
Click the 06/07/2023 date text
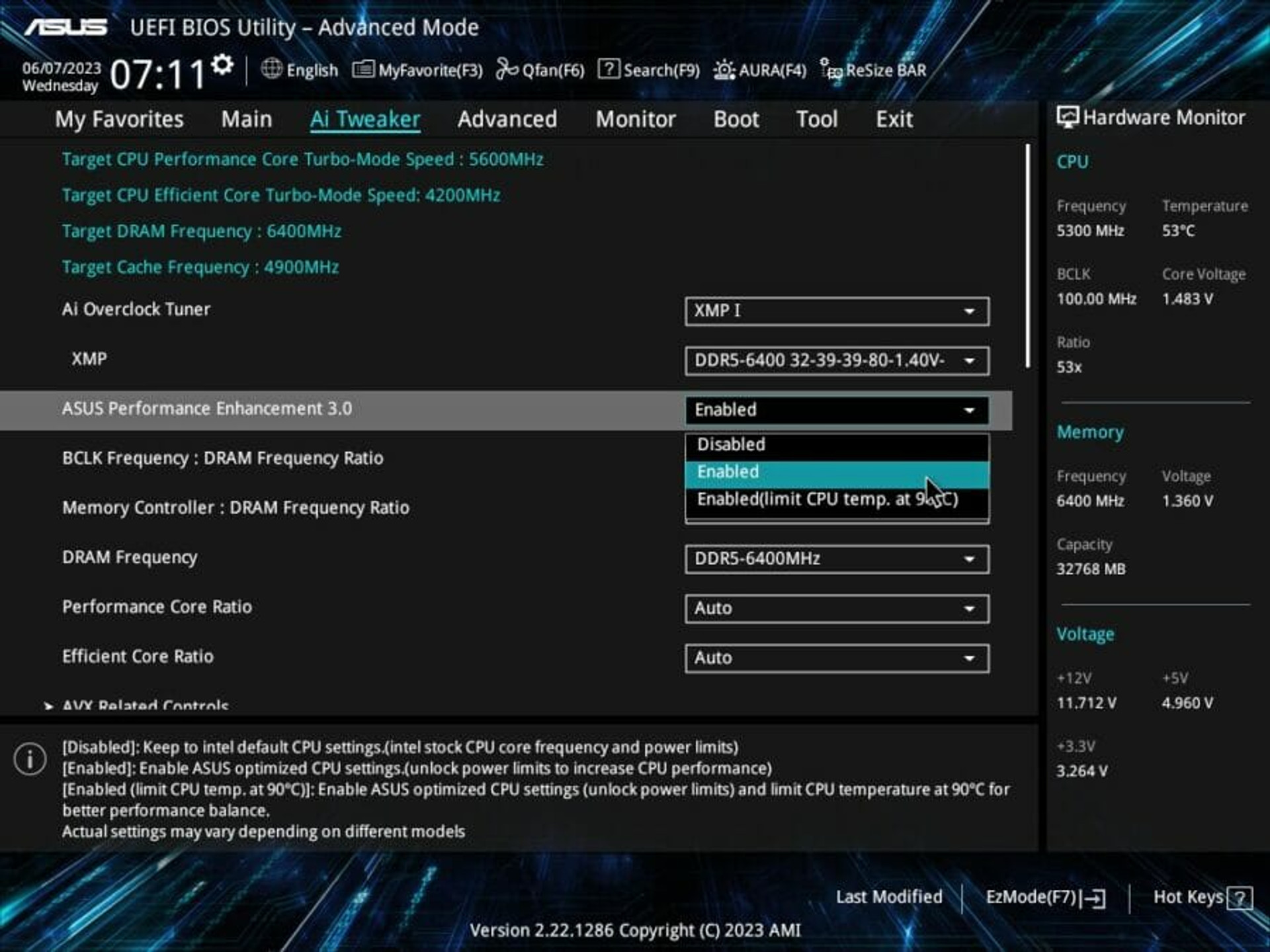pos(62,68)
